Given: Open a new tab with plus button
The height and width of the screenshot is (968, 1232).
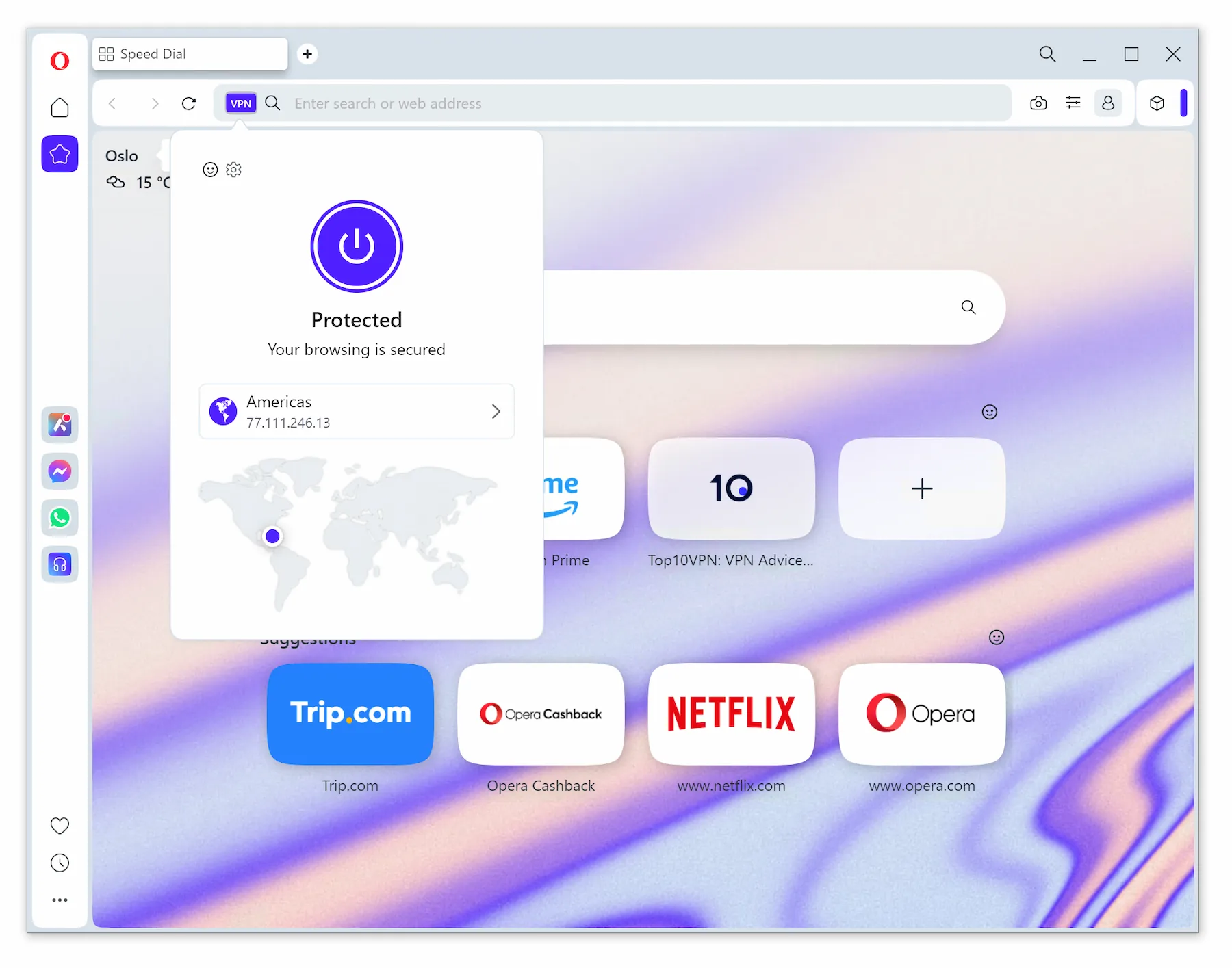Looking at the screenshot, I should tap(307, 54).
